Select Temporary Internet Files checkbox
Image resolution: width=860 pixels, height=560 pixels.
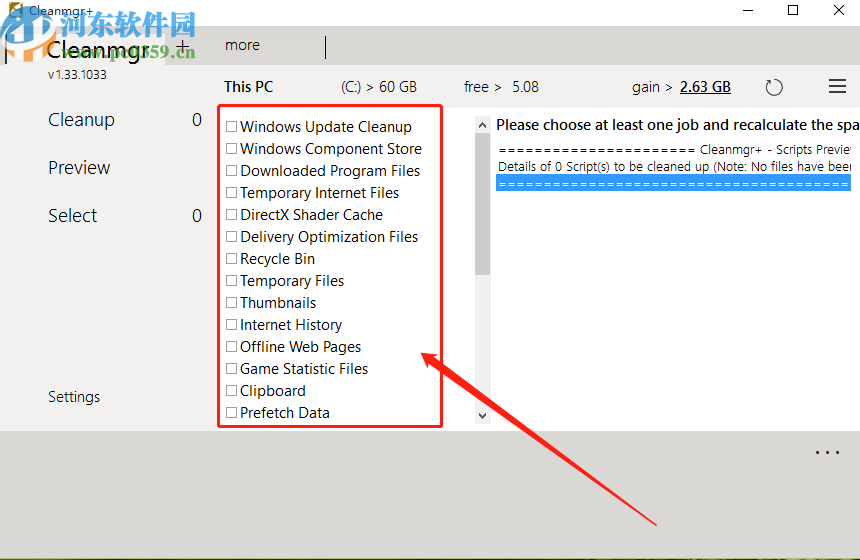tap(231, 193)
